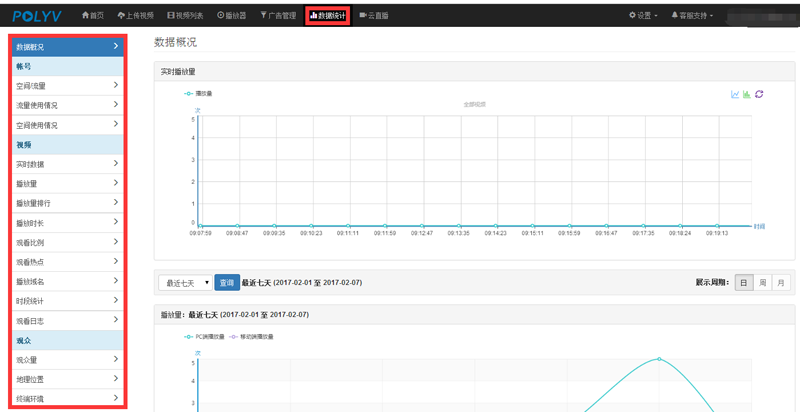The height and width of the screenshot is (412, 800).
Task: Toggle 播放量 legend series in realtime chart
Action: tap(198, 94)
